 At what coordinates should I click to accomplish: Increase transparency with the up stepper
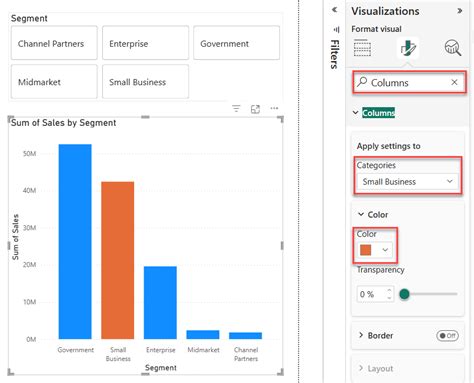(x=389, y=291)
